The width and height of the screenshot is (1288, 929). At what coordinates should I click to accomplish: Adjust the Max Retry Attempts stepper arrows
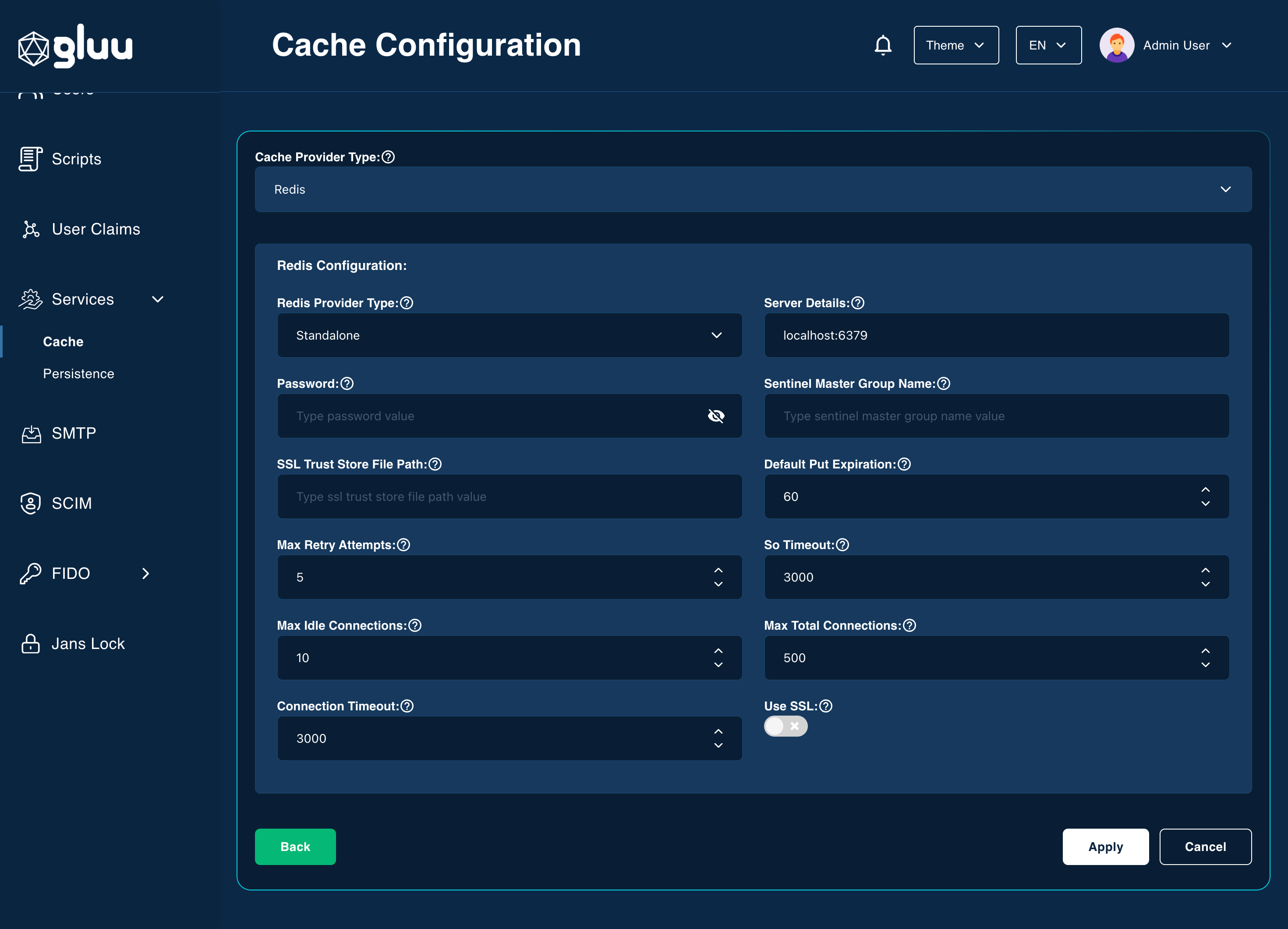[x=718, y=577]
